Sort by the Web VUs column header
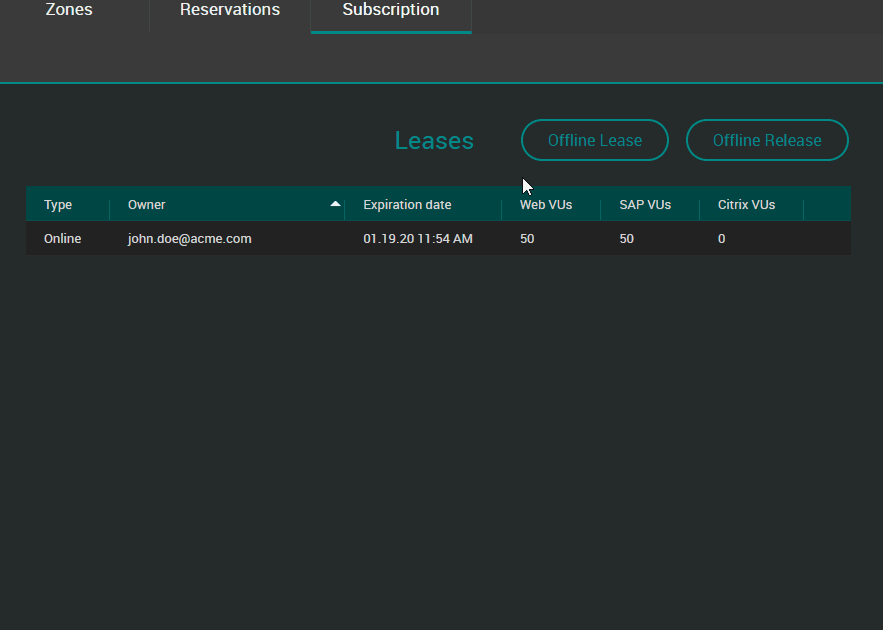 [546, 204]
